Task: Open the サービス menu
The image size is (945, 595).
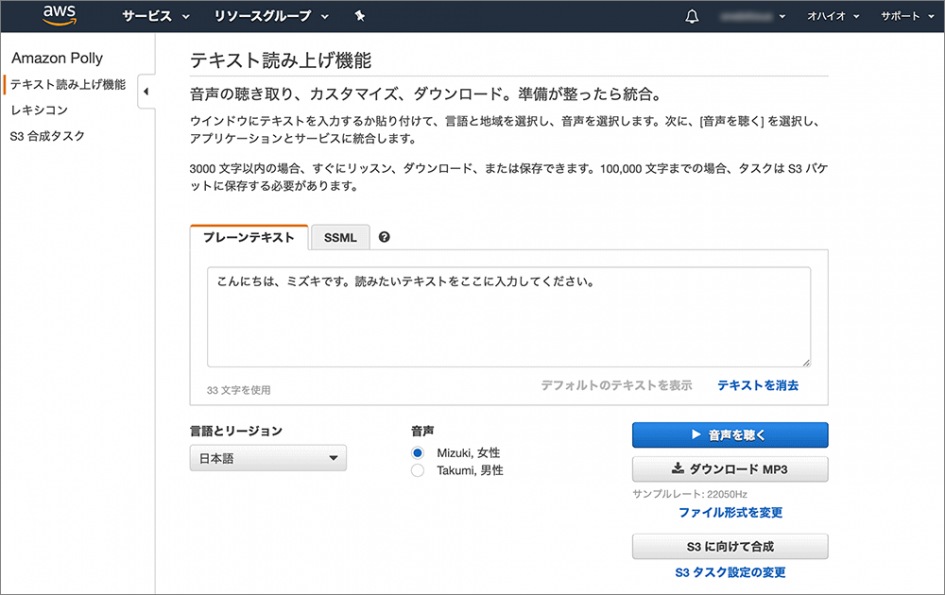Action: pyautogui.click(x=155, y=16)
